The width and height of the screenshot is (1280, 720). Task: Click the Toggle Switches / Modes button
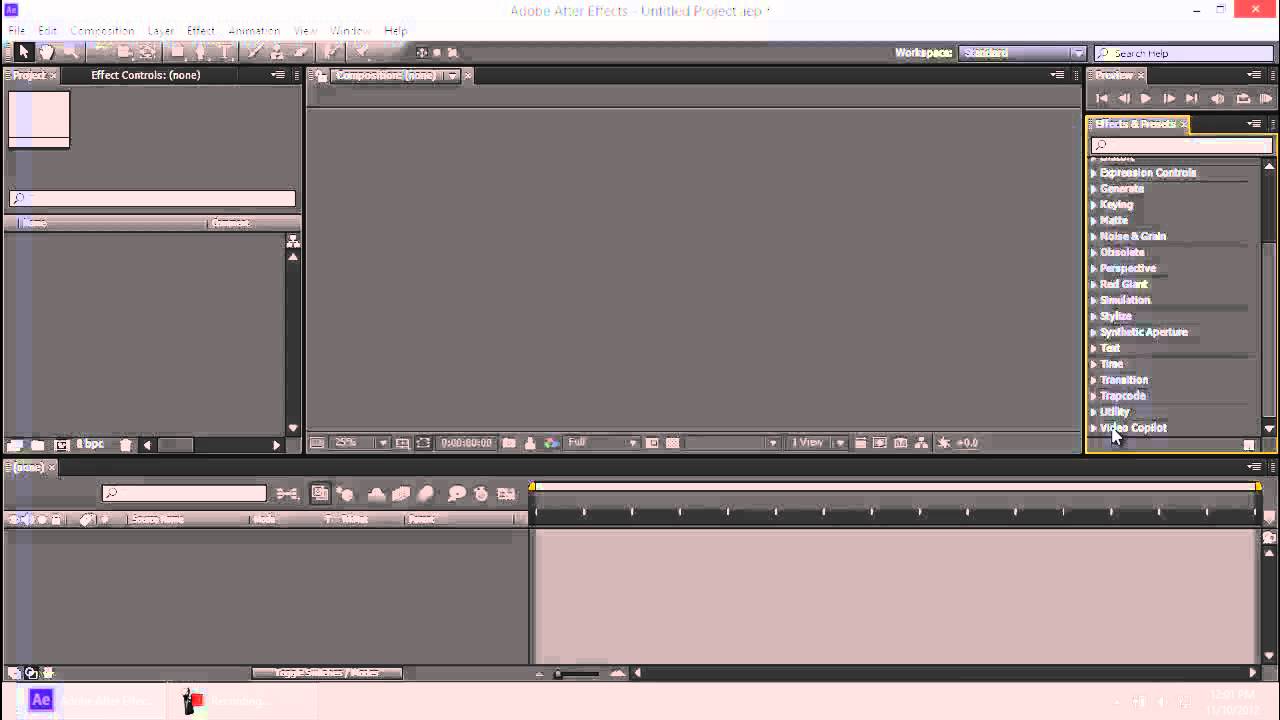327,673
